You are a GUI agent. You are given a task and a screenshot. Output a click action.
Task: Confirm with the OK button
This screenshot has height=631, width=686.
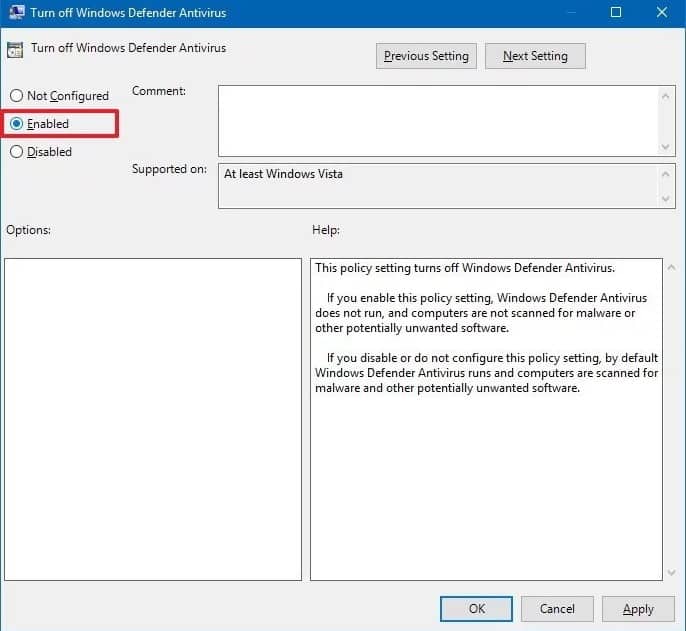point(476,609)
